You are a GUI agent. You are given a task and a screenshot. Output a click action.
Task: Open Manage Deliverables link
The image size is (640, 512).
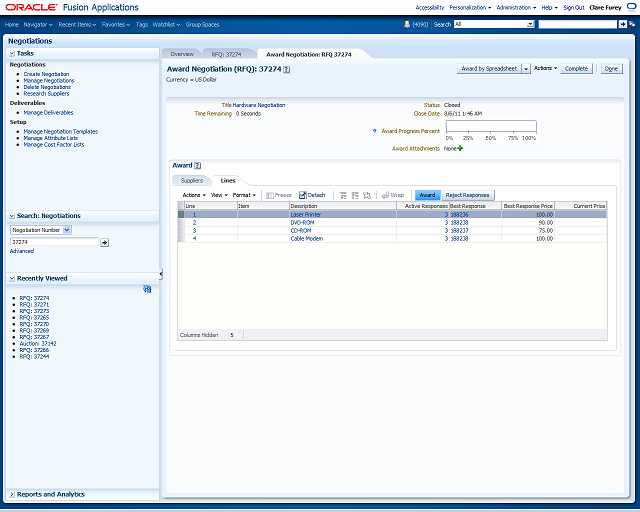(x=48, y=112)
